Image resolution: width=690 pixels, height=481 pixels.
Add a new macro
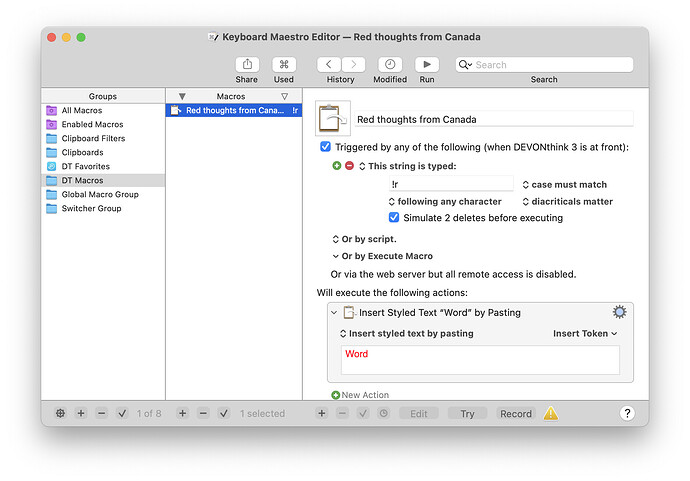click(x=183, y=413)
